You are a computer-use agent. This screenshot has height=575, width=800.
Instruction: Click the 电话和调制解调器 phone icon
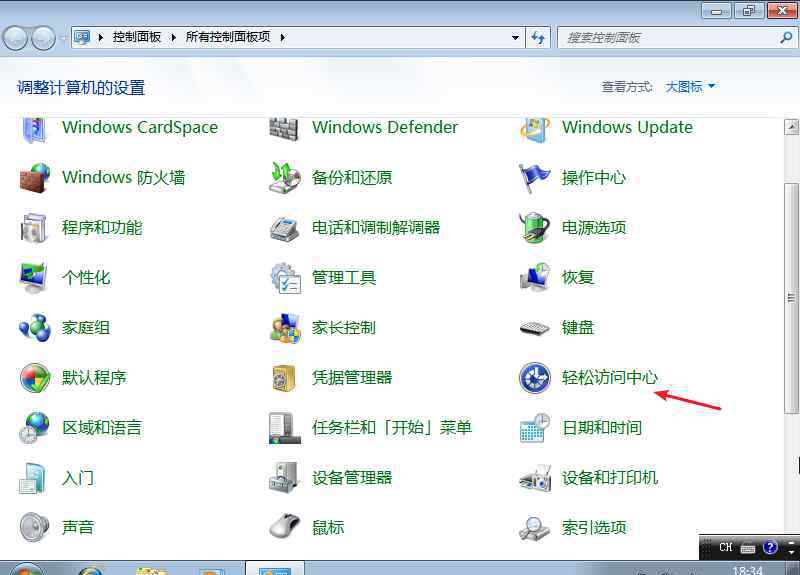[284, 229]
